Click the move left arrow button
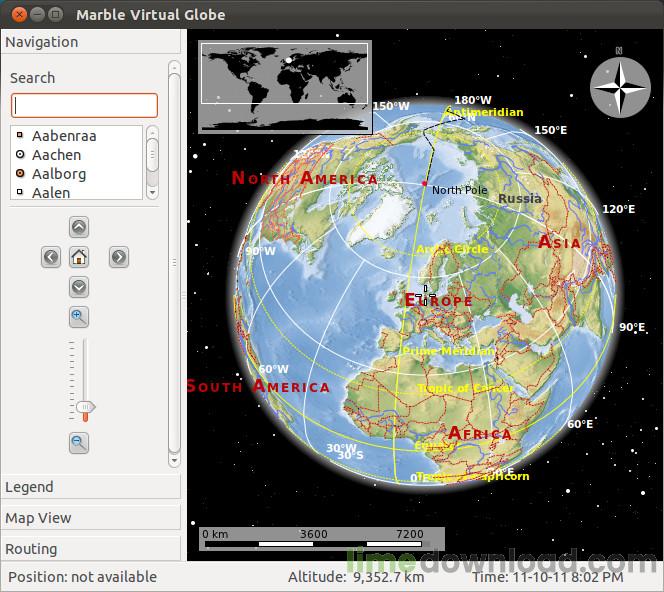This screenshot has height=592, width=664. [51, 257]
